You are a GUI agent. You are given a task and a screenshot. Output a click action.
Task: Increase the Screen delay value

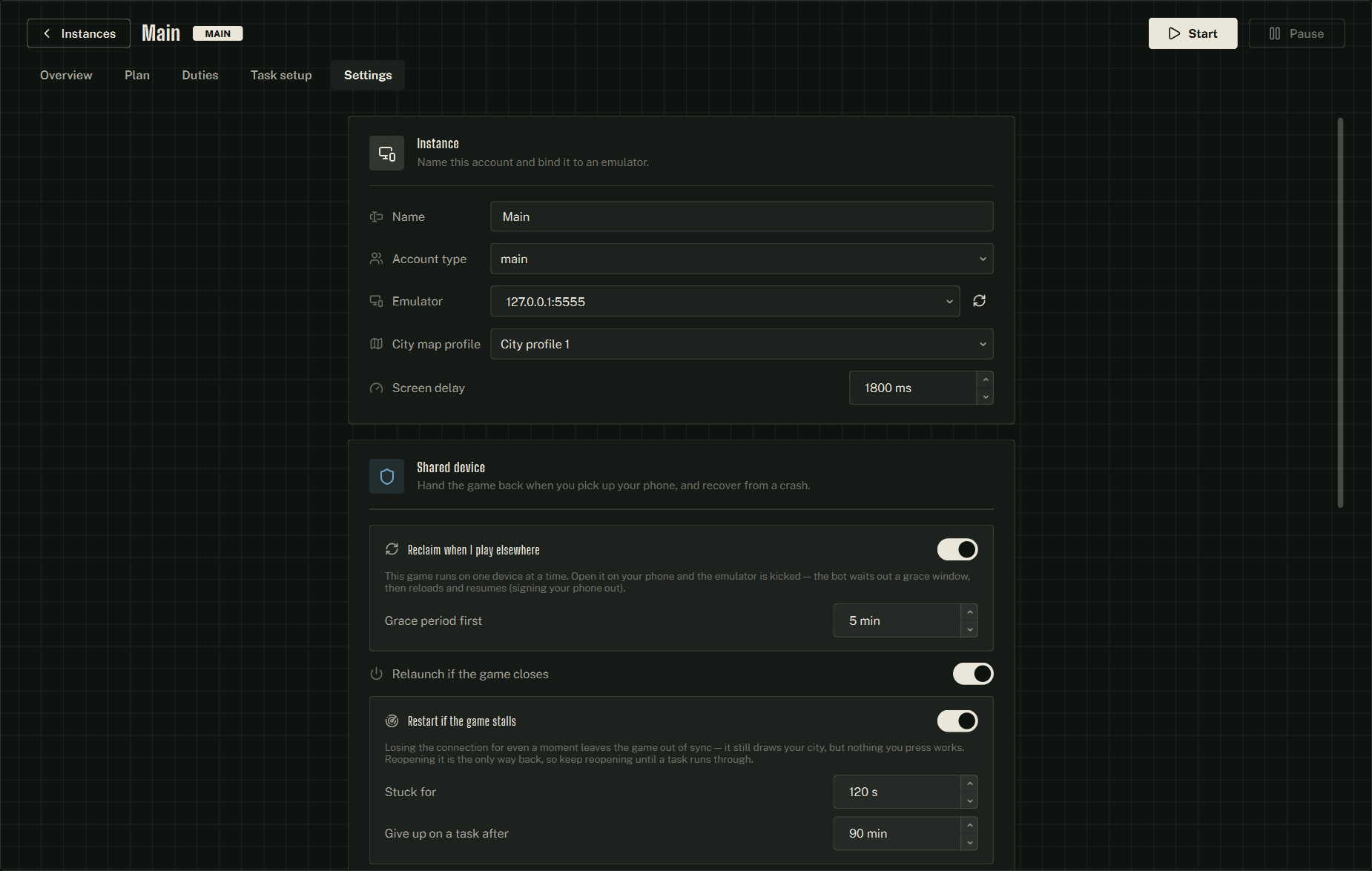pos(986,380)
